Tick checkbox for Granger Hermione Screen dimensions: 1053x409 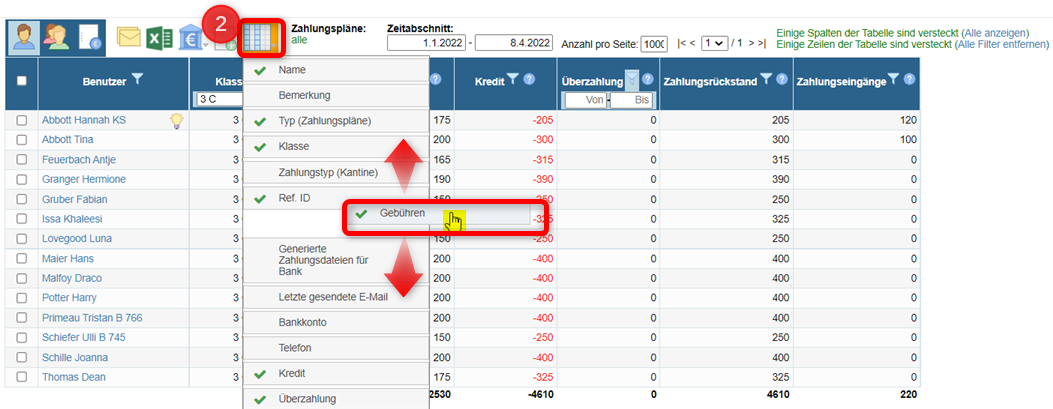(21, 179)
